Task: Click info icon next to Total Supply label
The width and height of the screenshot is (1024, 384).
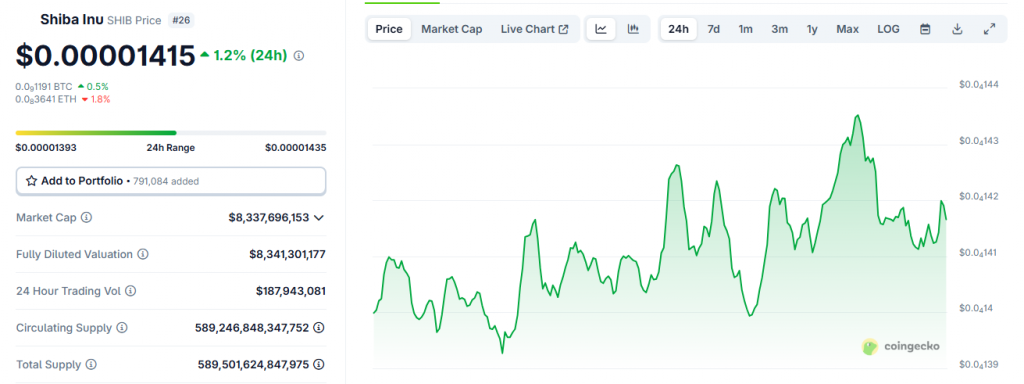Action: pyautogui.click(x=91, y=364)
